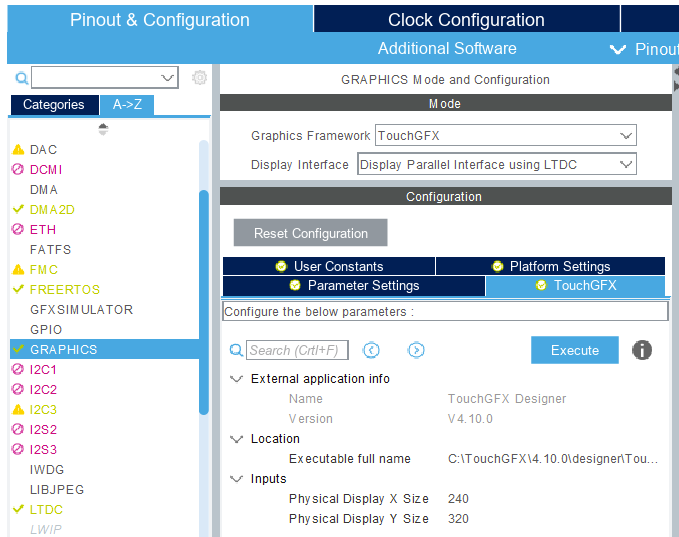Viewport: 679px width, 537px height.
Task: Select GPIO in peripheral list
Action: tap(46, 330)
